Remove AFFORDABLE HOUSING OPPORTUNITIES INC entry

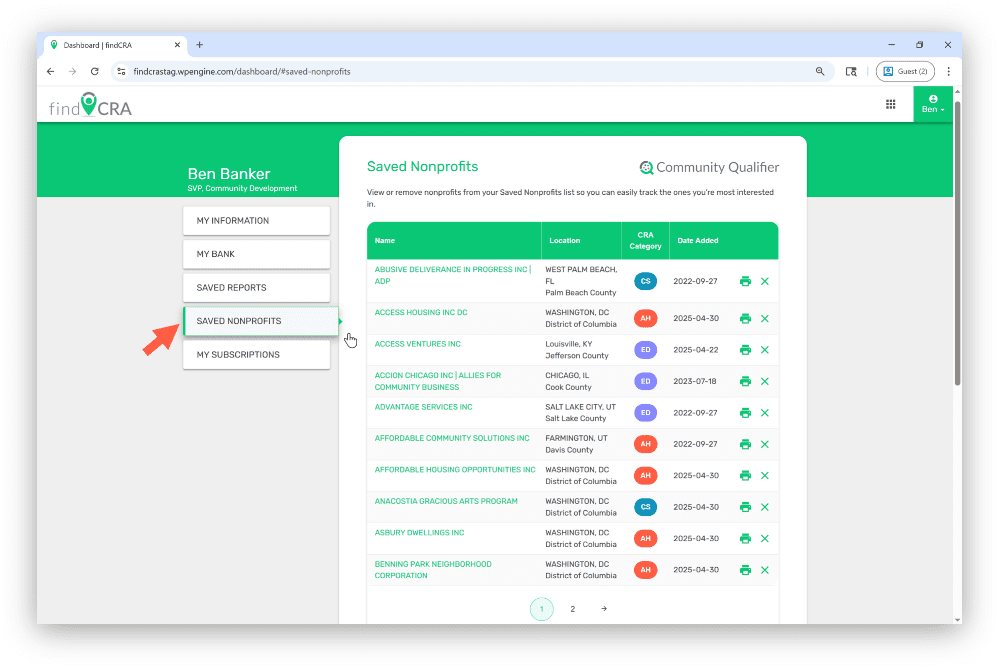(x=765, y=476)
